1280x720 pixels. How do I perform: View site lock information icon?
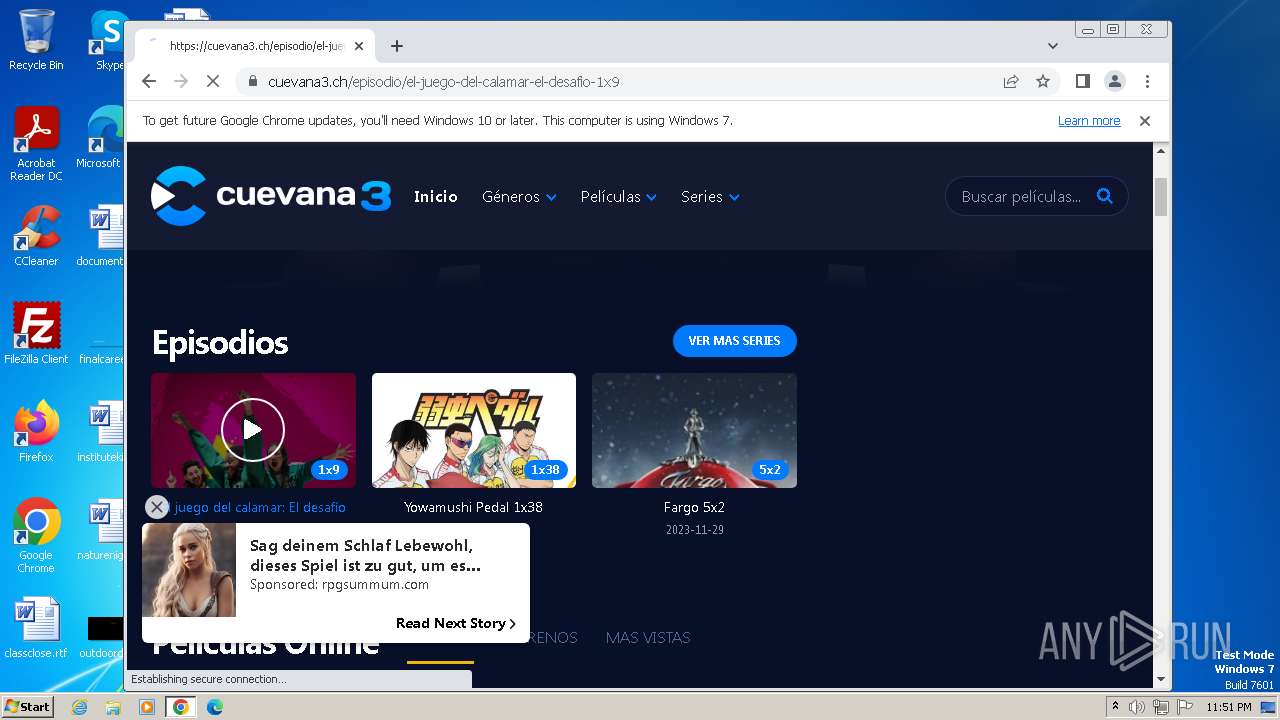pyautogui.click(x=252, y=82)
